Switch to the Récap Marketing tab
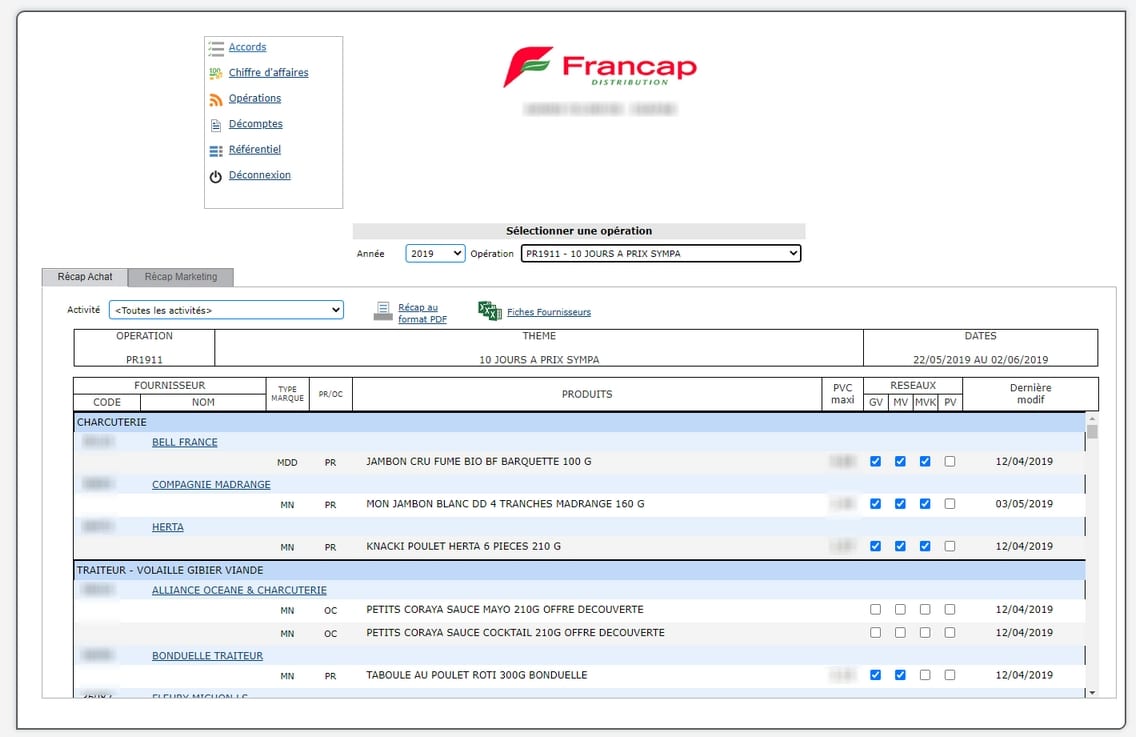Screen dimensions: 1136x737 180,277
